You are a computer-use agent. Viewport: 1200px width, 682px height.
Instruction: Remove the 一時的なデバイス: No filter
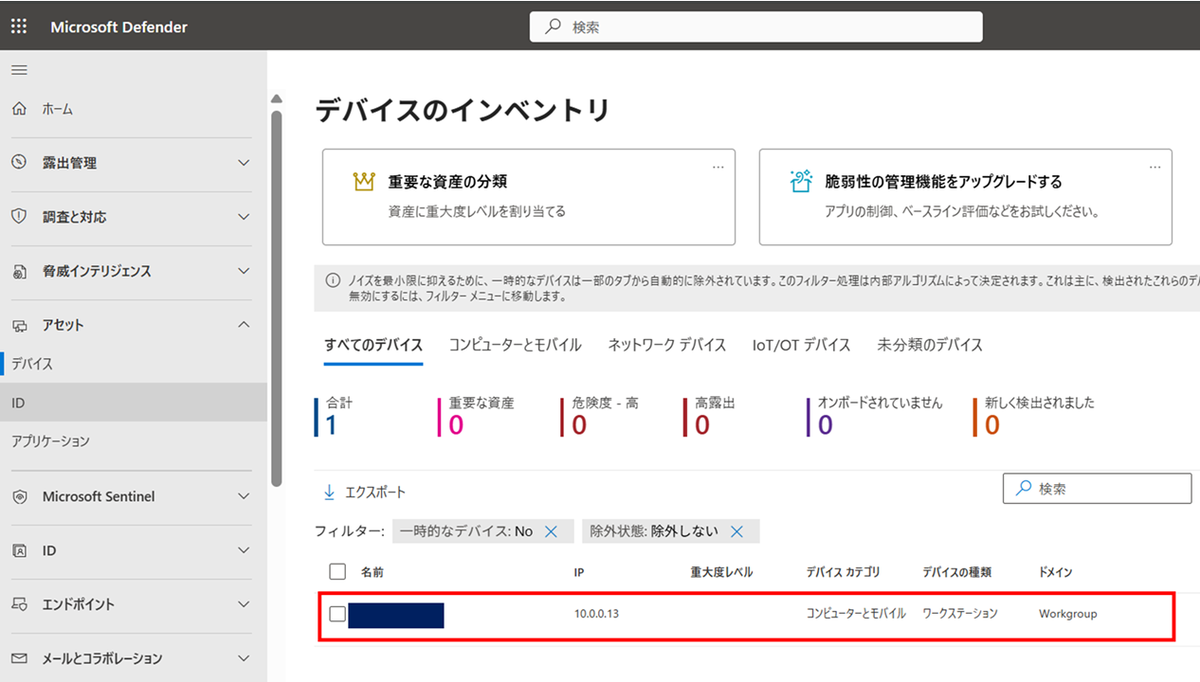coord(551,532)
